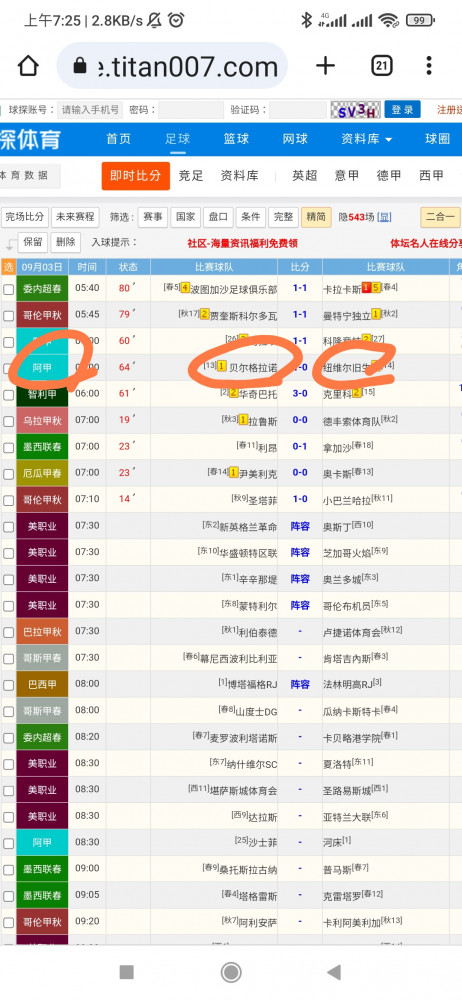Expand the 资料库 dropdown in top navigation

[x=367, y=139]
